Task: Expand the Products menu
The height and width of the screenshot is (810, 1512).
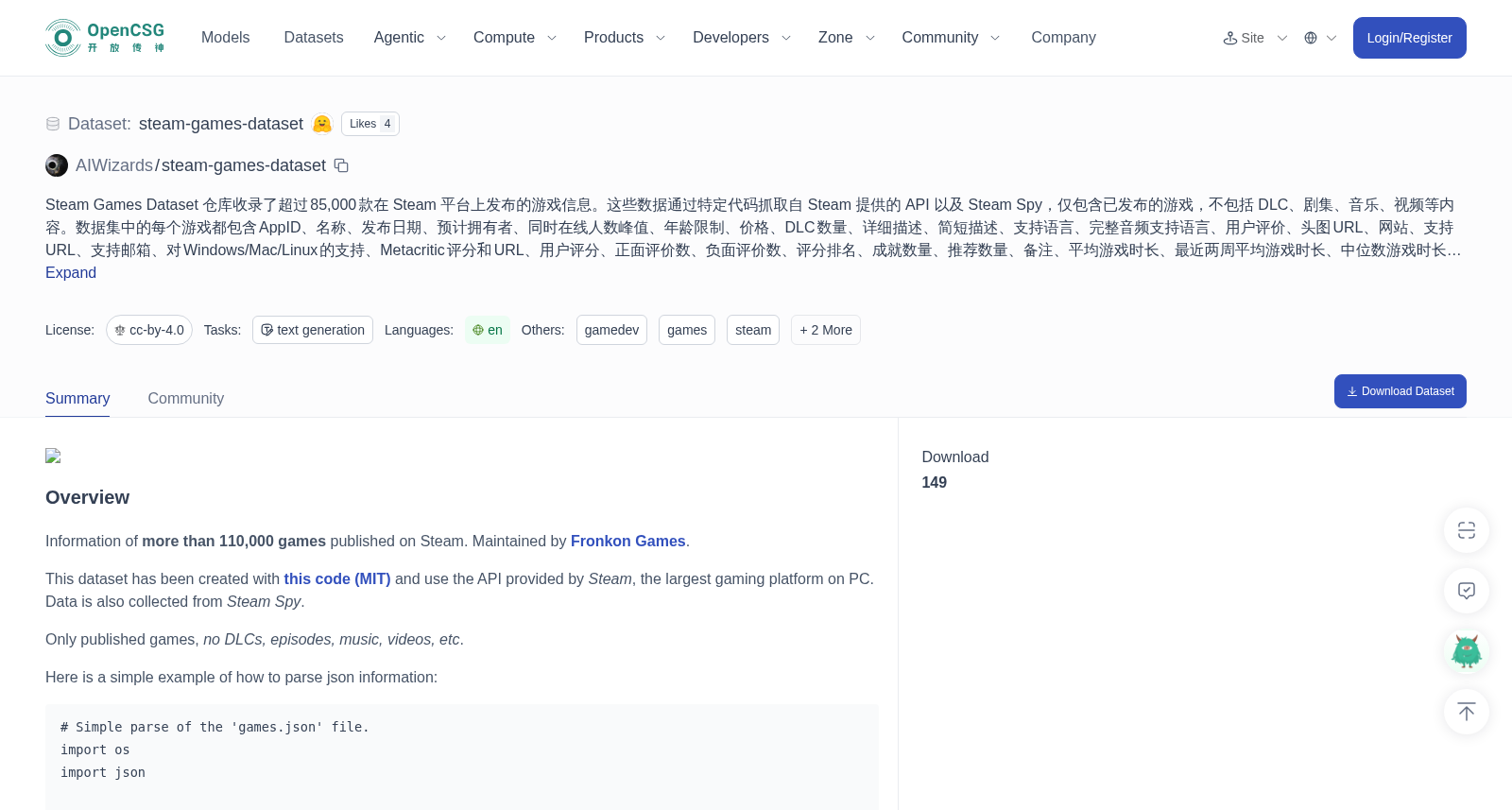Action: point(625,38)
